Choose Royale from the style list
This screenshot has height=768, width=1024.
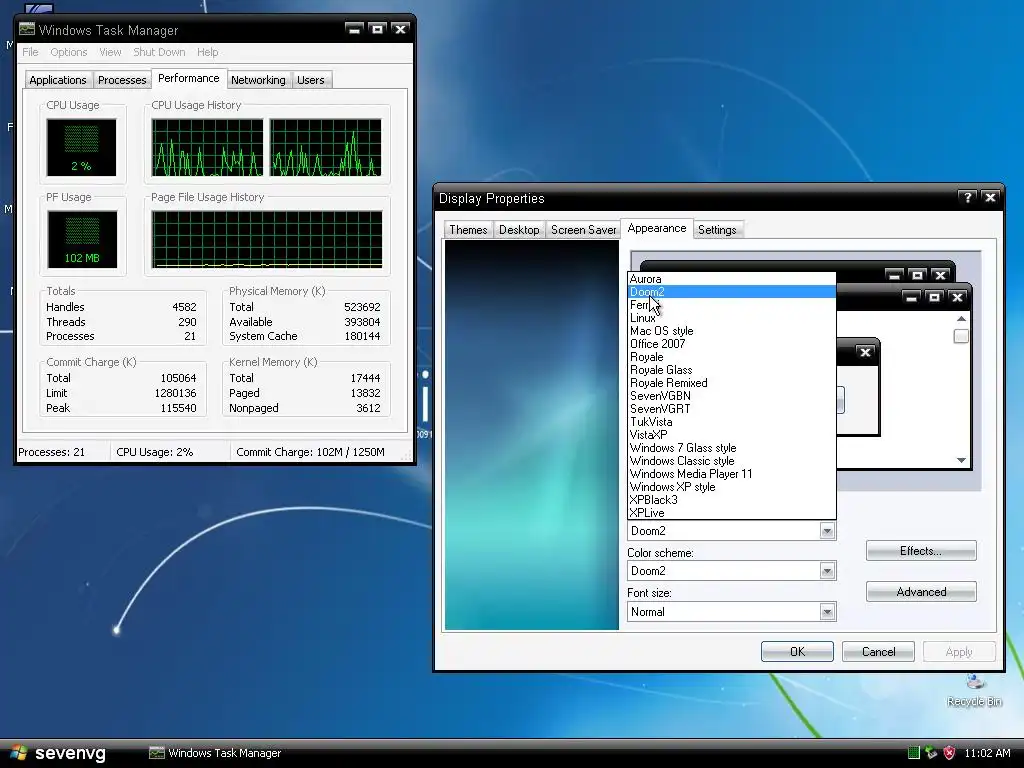coord(731,357)
